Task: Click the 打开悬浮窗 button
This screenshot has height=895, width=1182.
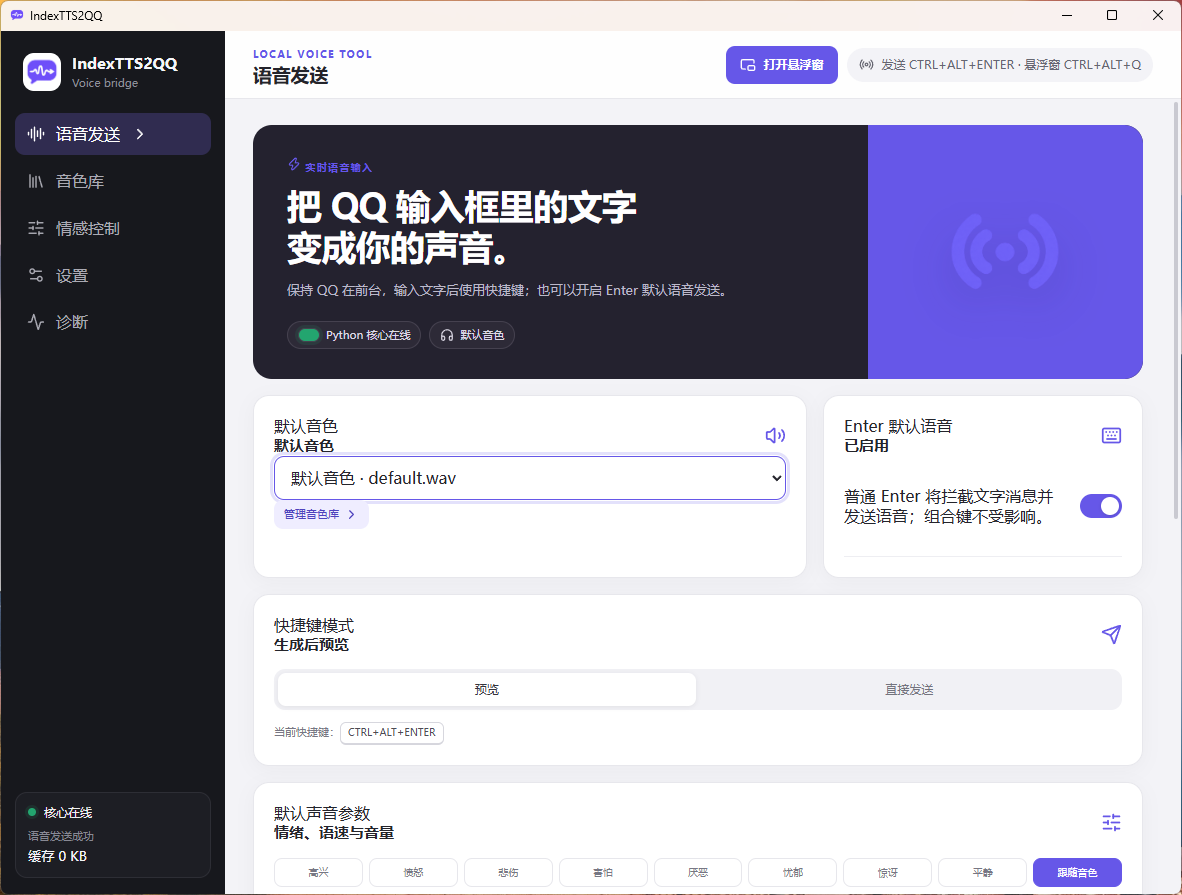Action: [782, 65]
